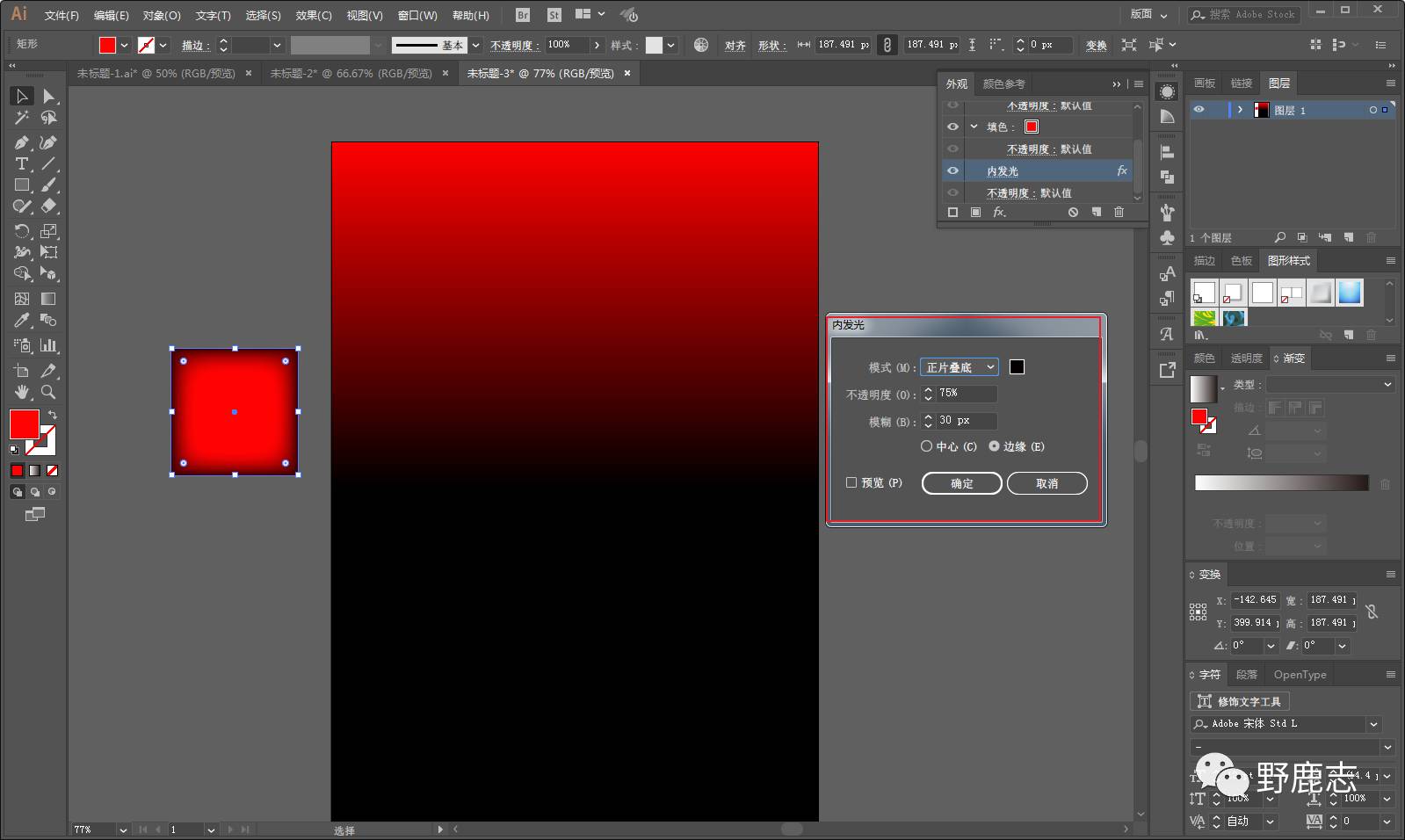Viewport: 1405px width, 840px height.
Task: Select the Pen tool
Action: pos(22,142)
